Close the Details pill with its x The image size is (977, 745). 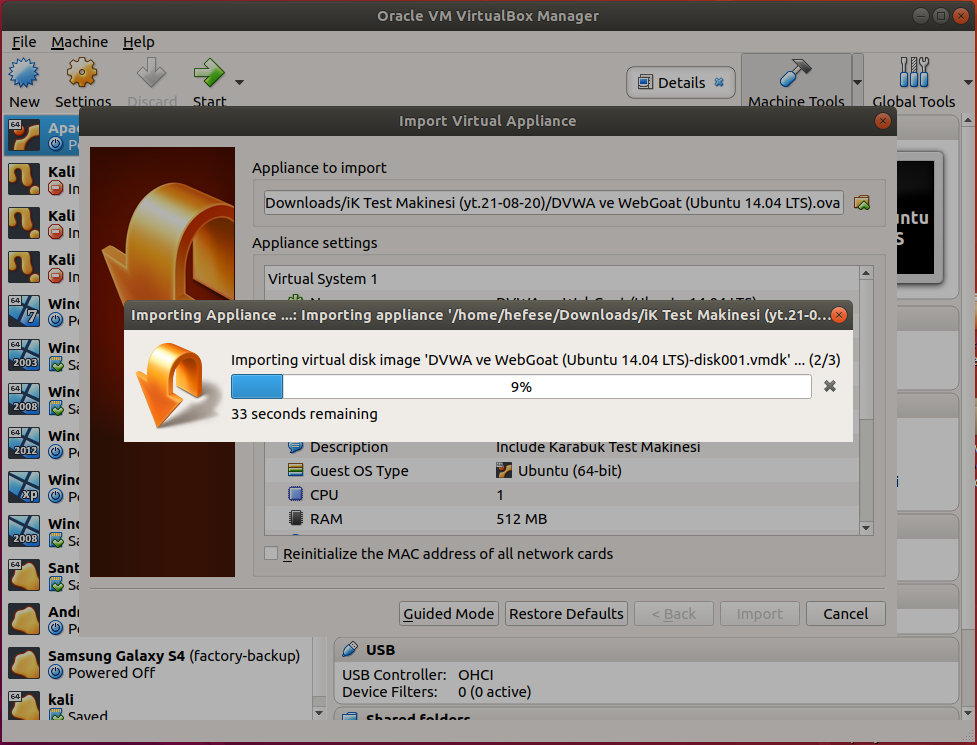click(x=719, y=82)
